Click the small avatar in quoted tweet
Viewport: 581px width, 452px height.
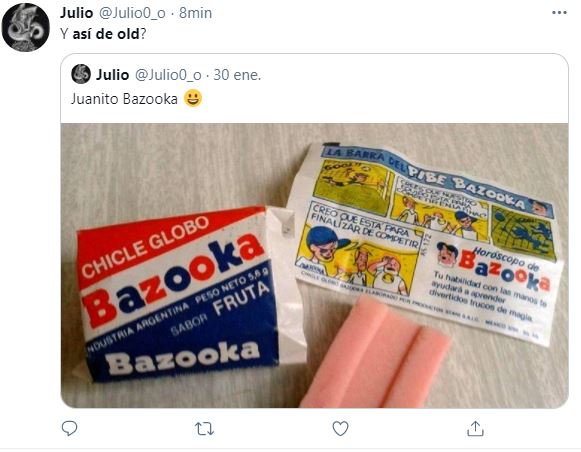coord(81,74)
